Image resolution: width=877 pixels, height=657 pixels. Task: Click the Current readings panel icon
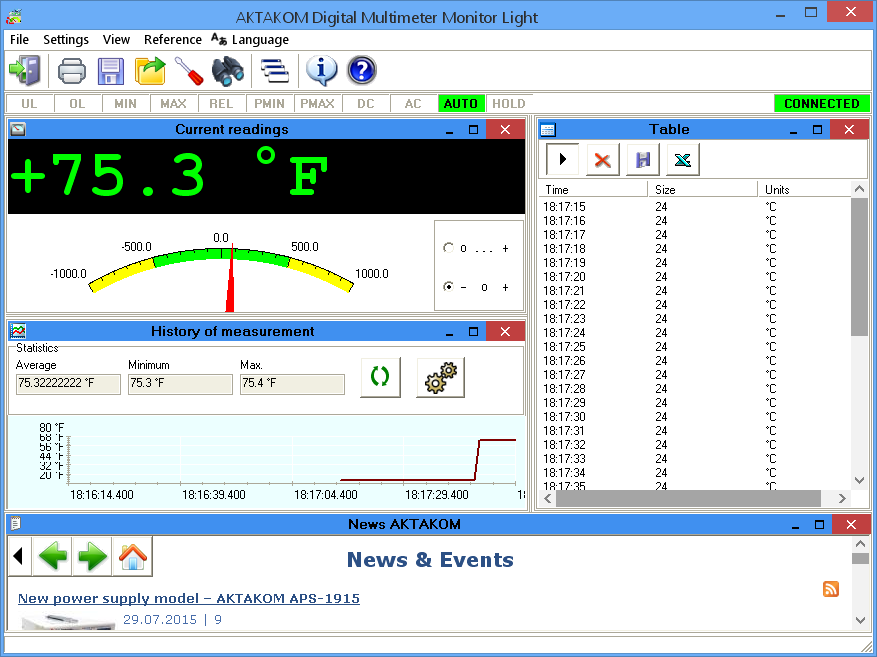(18, 129)
